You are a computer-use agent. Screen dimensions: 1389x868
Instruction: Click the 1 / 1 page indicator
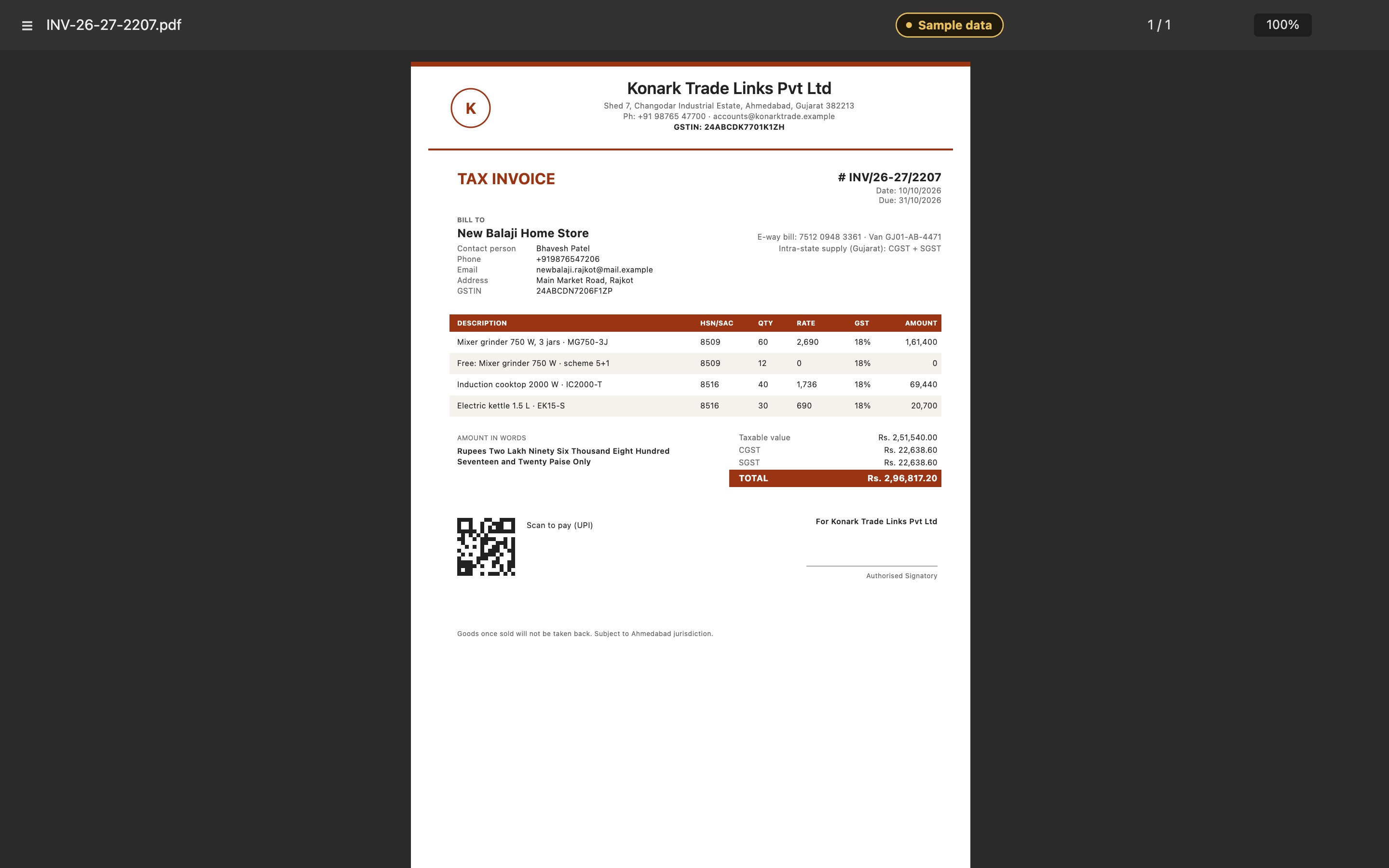[1159, 25]
